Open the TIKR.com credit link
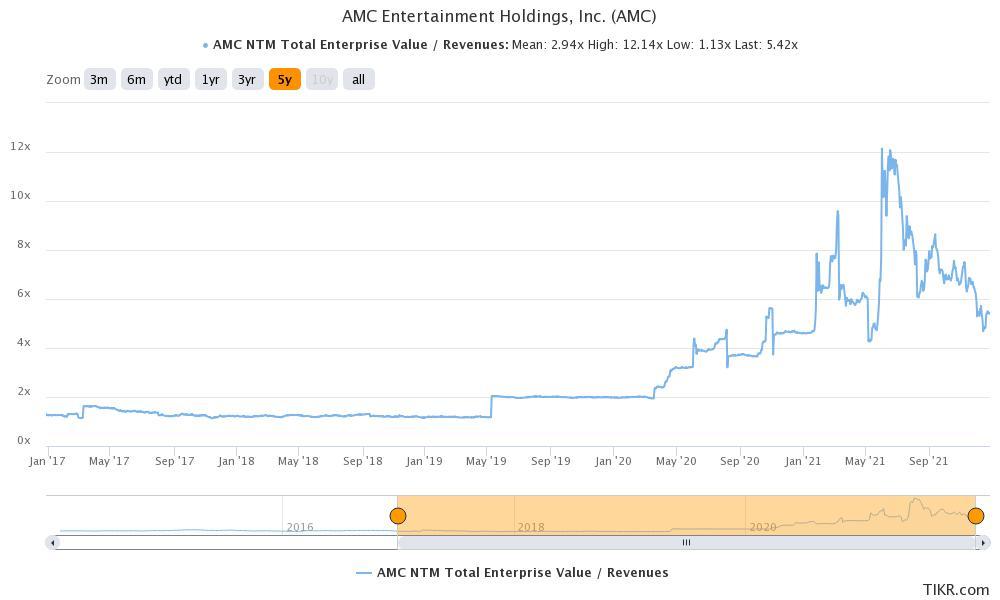Image resolution: width=1000 pixels, height=600 pixels. (x=956, y=590)
